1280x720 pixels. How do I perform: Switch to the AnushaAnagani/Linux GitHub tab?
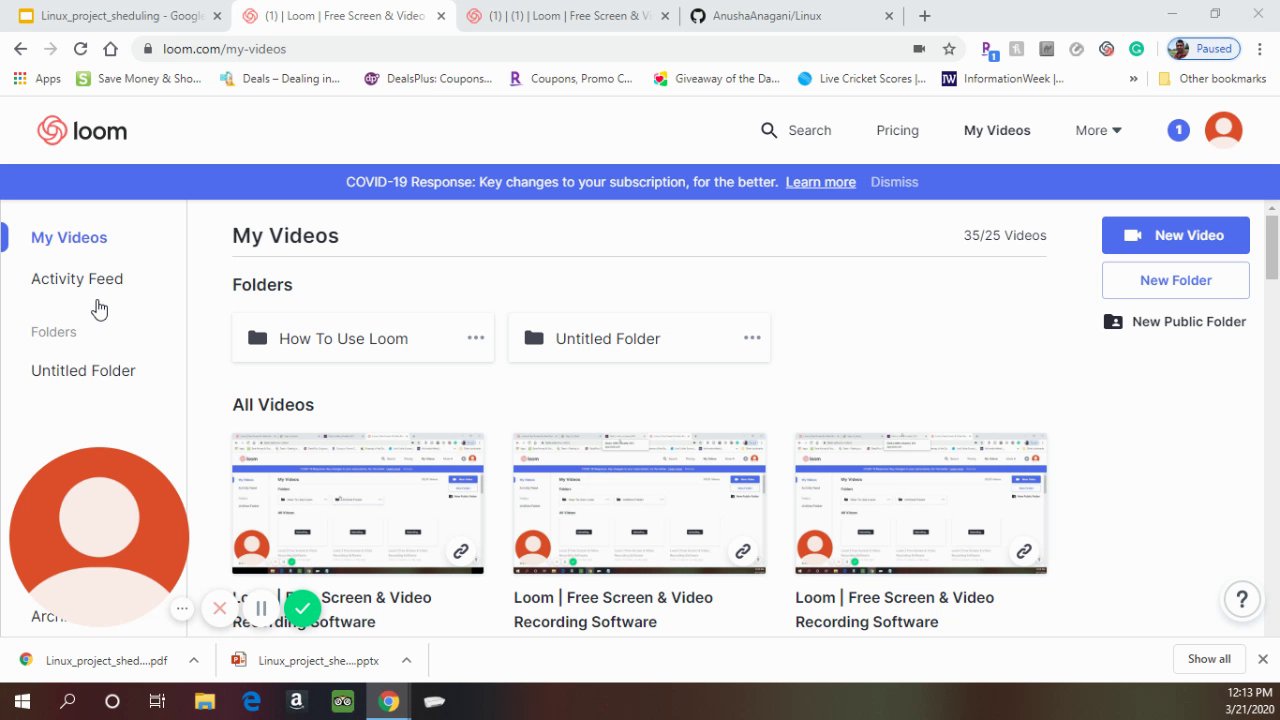(x=790, y=16)
